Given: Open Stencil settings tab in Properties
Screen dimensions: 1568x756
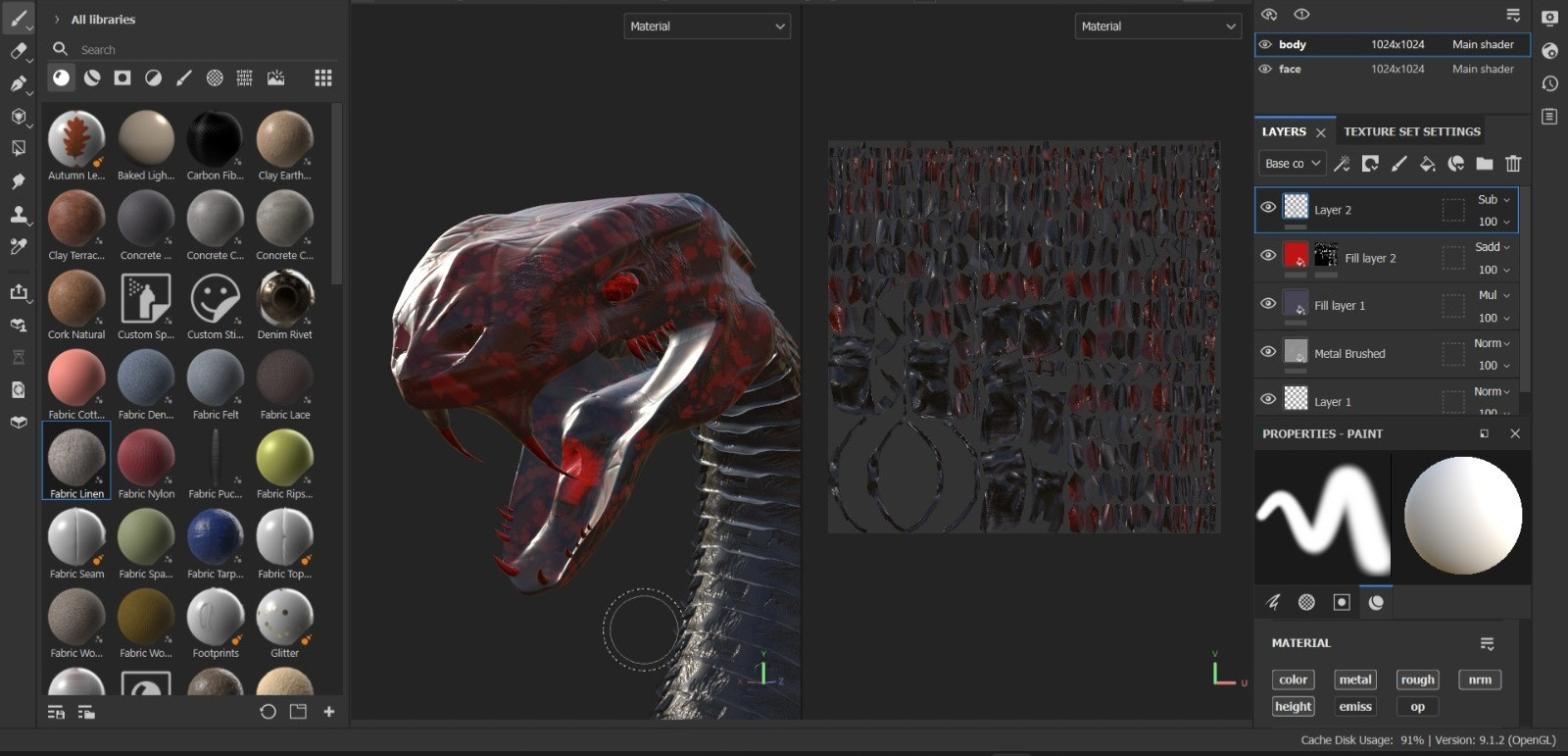Looking at the screenshot, I should tap(1342, 602).
